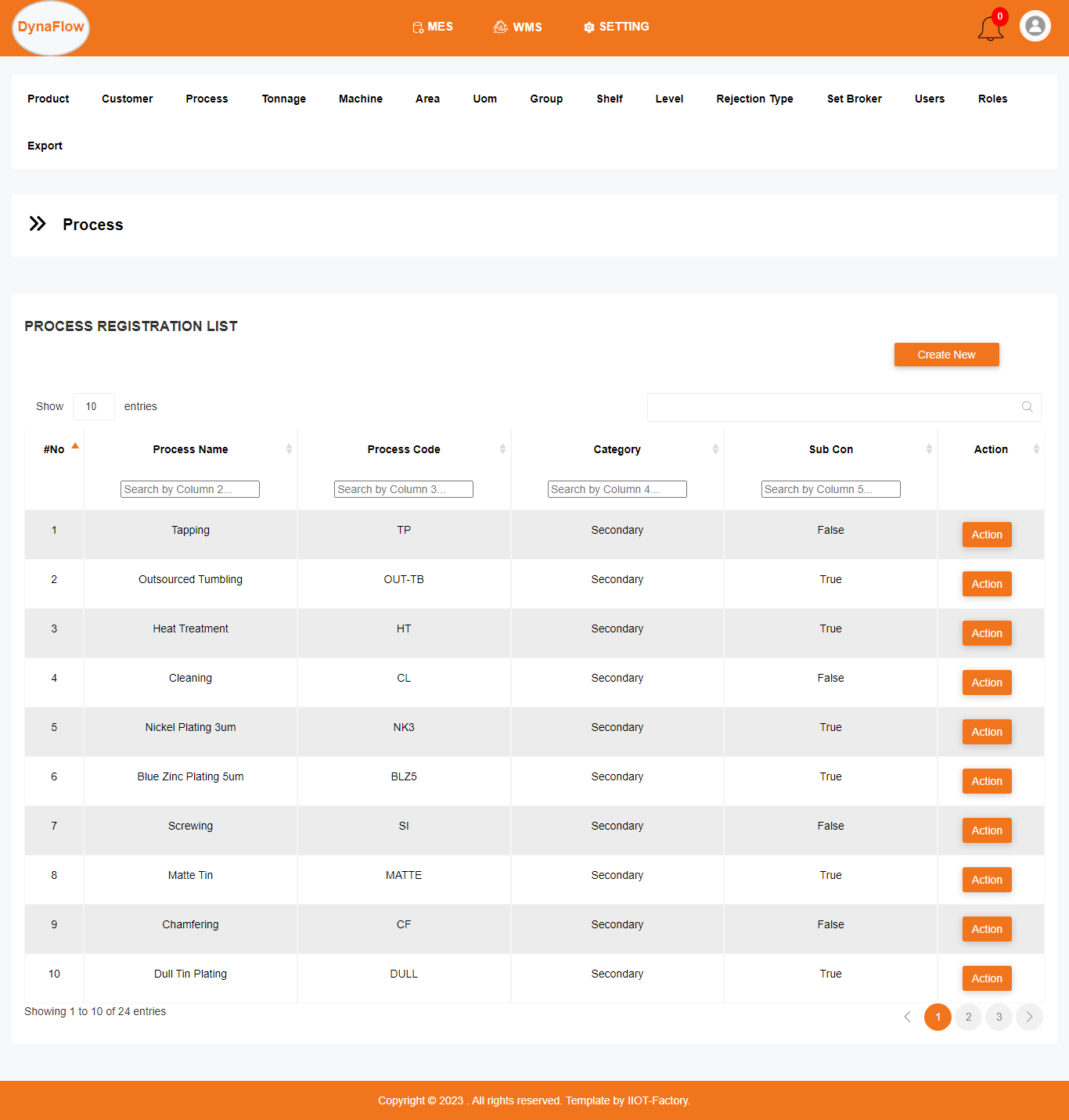Image resolution: width=1069 pixels, height=1120 pixels.
Task: Sort by #No column
Action: pyautogui.click(x=54, y=449)
